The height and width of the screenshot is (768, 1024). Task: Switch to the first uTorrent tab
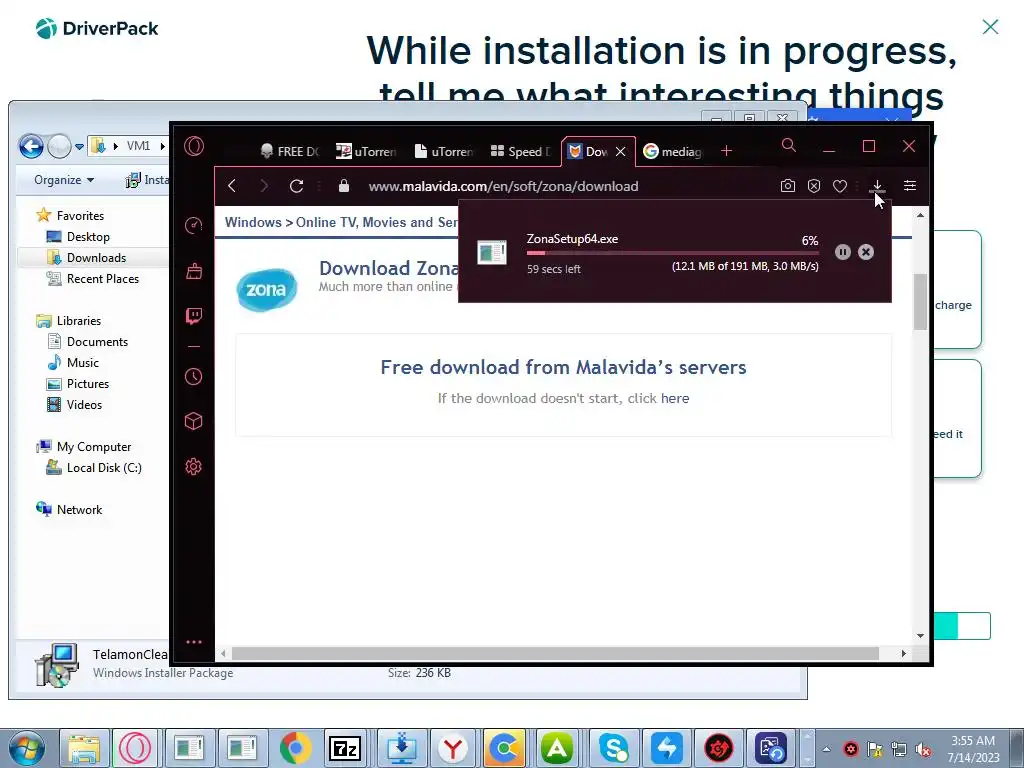pyautogui.click(x=366, y=152)
